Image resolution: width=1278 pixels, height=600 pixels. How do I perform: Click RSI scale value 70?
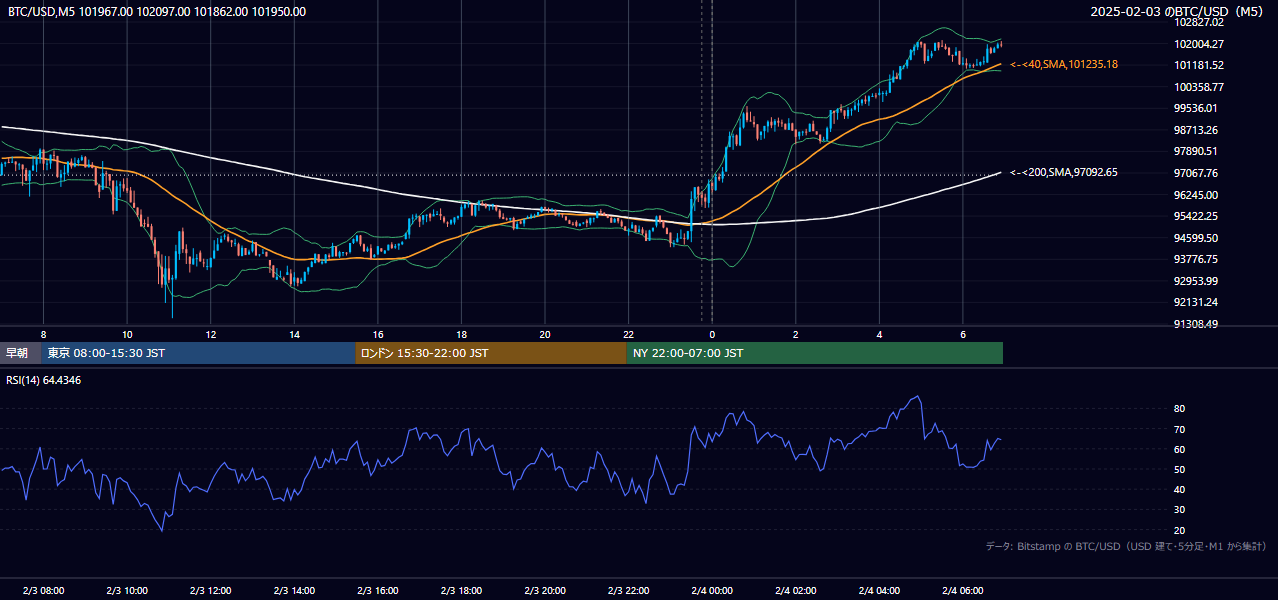[1180, 429]
